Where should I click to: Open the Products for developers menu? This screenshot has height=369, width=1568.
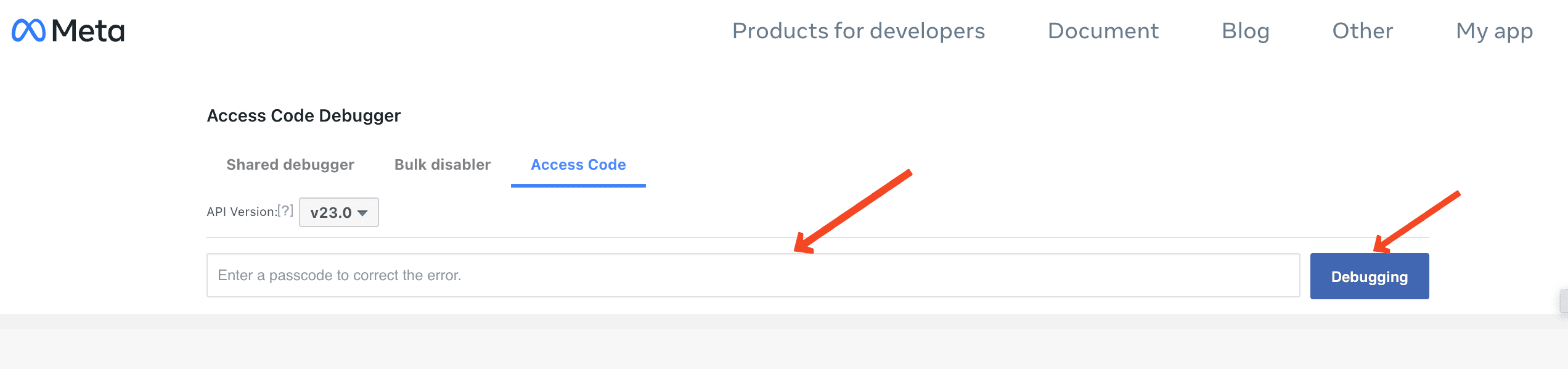(x=858, y=31)
